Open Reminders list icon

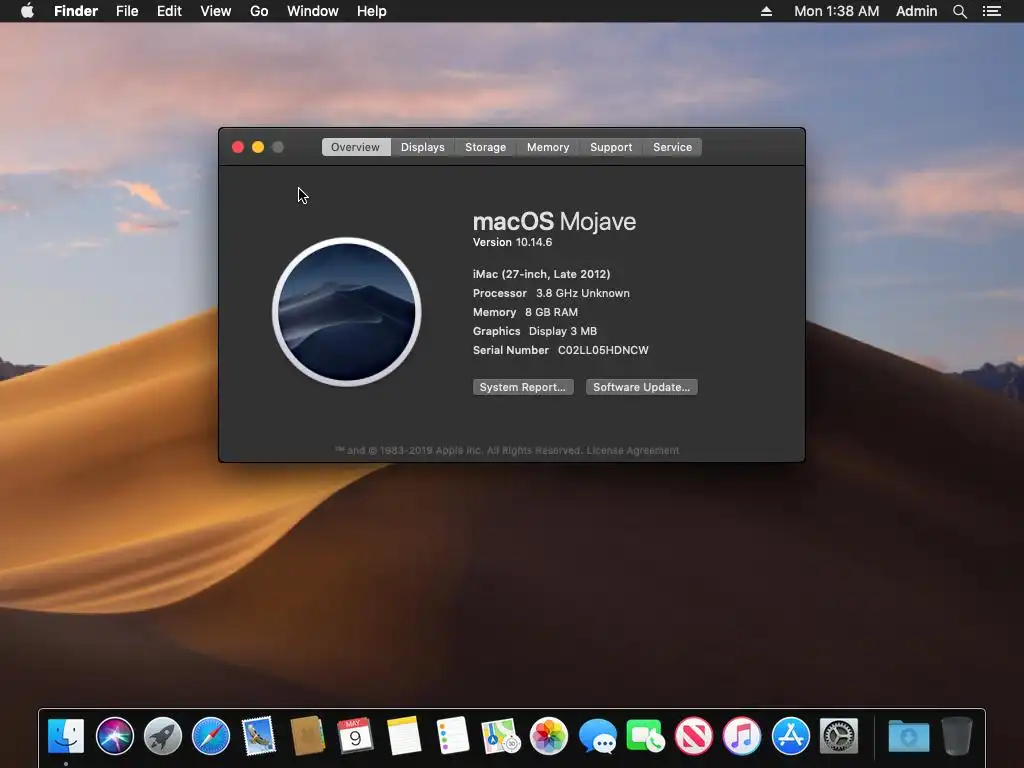click(452, 736)
